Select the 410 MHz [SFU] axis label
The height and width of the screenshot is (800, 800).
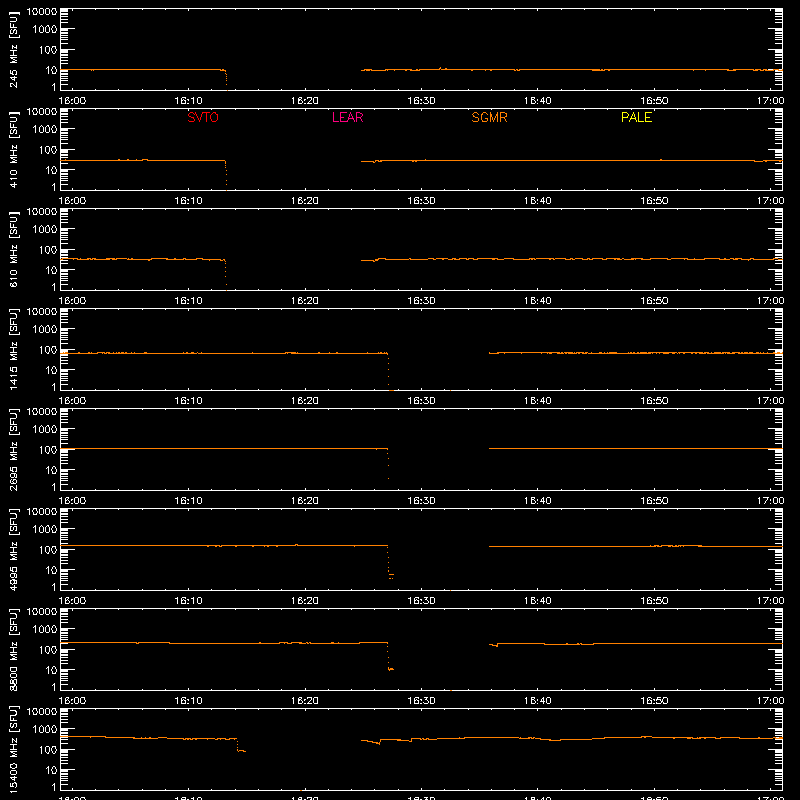(x=13, y=149)
